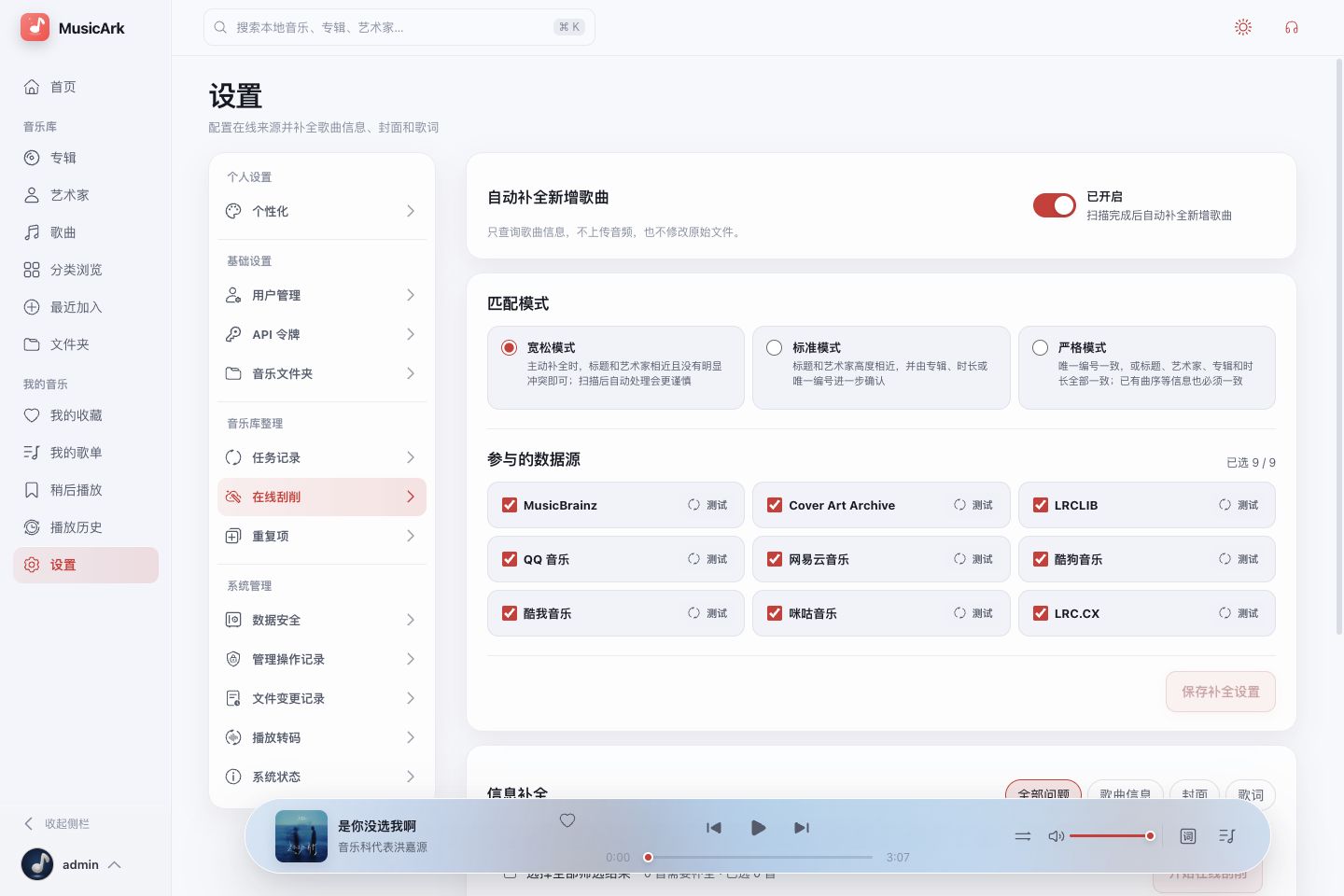Open 播放历史 in sidebar
1344x896 pixels.
86,527
